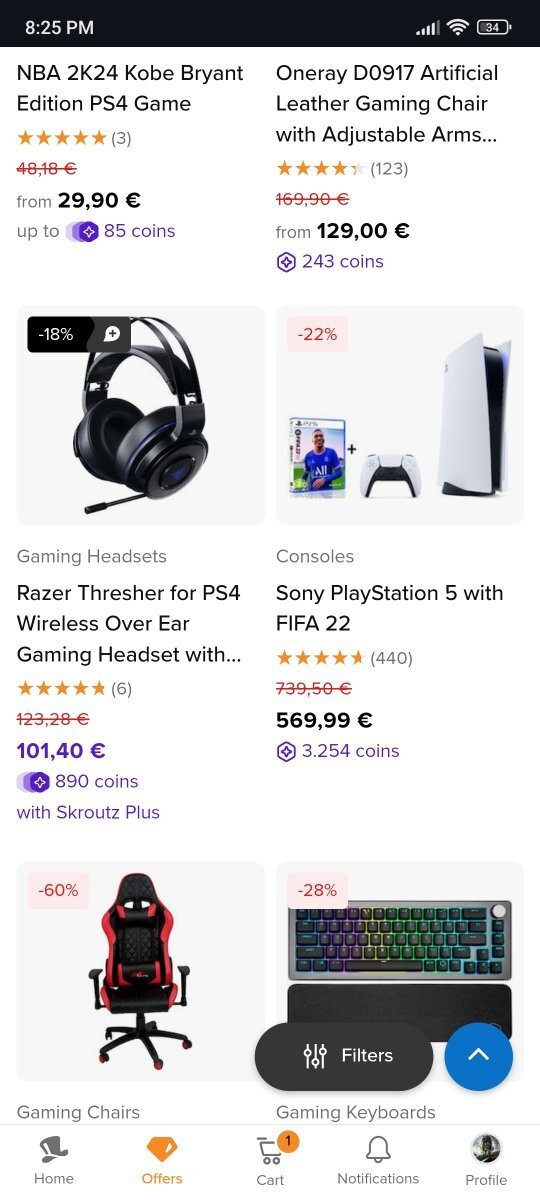Open NBA 2K24 Kobe Bryant Edition title
Screen dimensions: 540x1200
130,88
